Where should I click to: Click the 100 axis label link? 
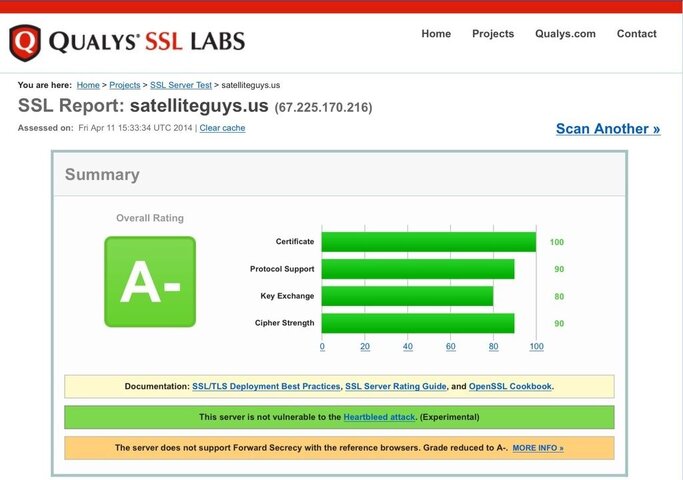coord(536,347)
